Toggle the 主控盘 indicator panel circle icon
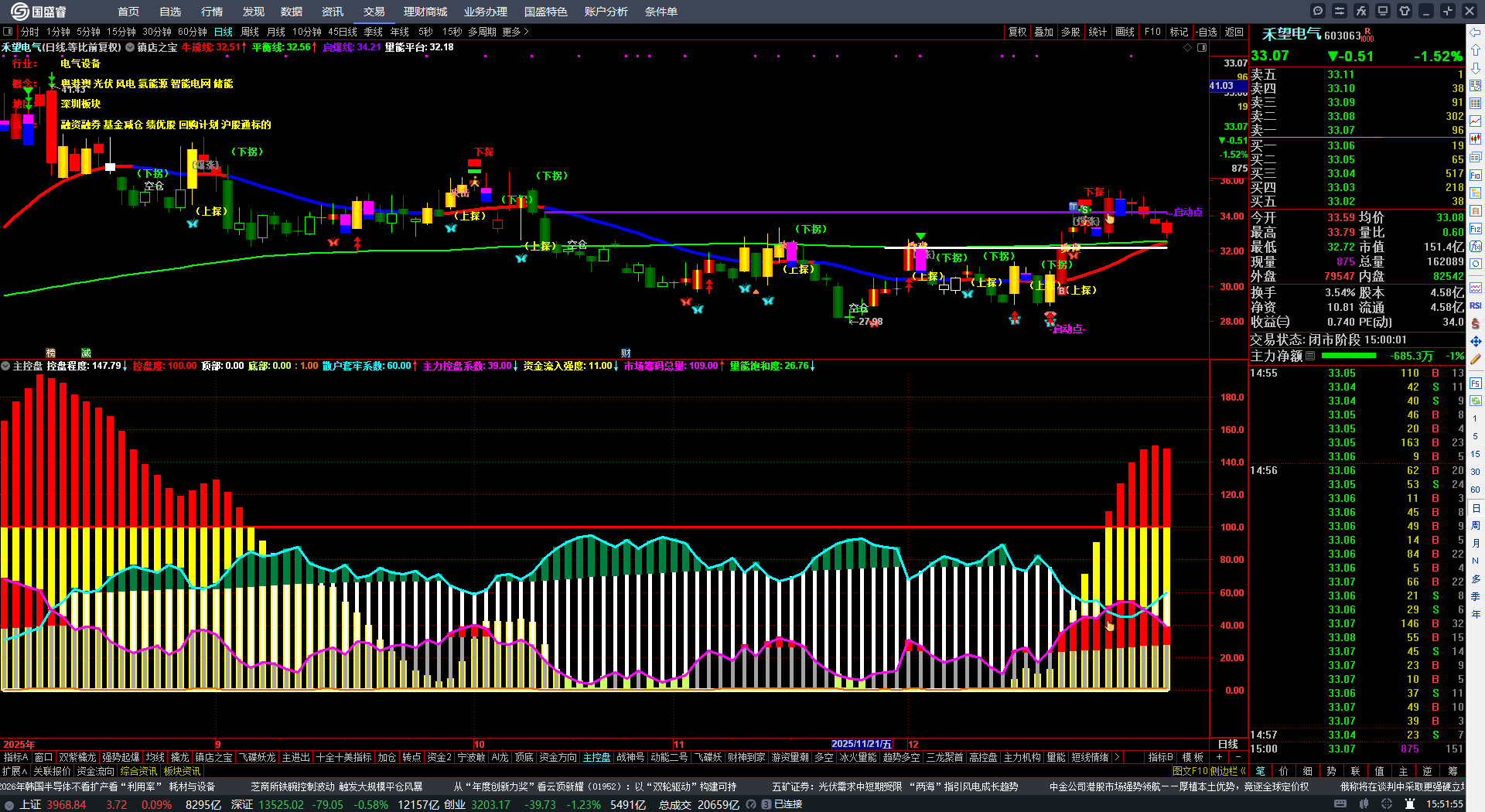Image resolution: width=1485 pixels, height=812 pixels. (5, 366)
